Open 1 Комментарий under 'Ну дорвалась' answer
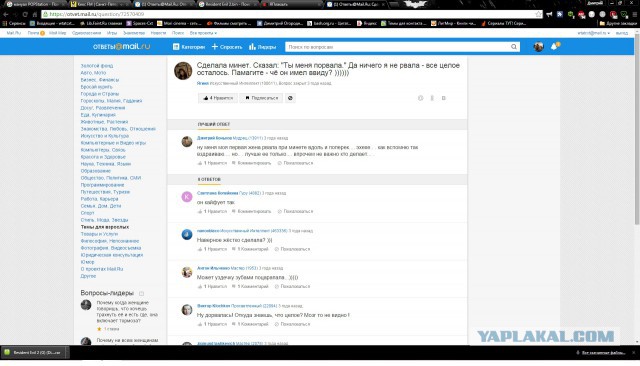The width and height of the screenshot is (640, 366). click(250, 324)
